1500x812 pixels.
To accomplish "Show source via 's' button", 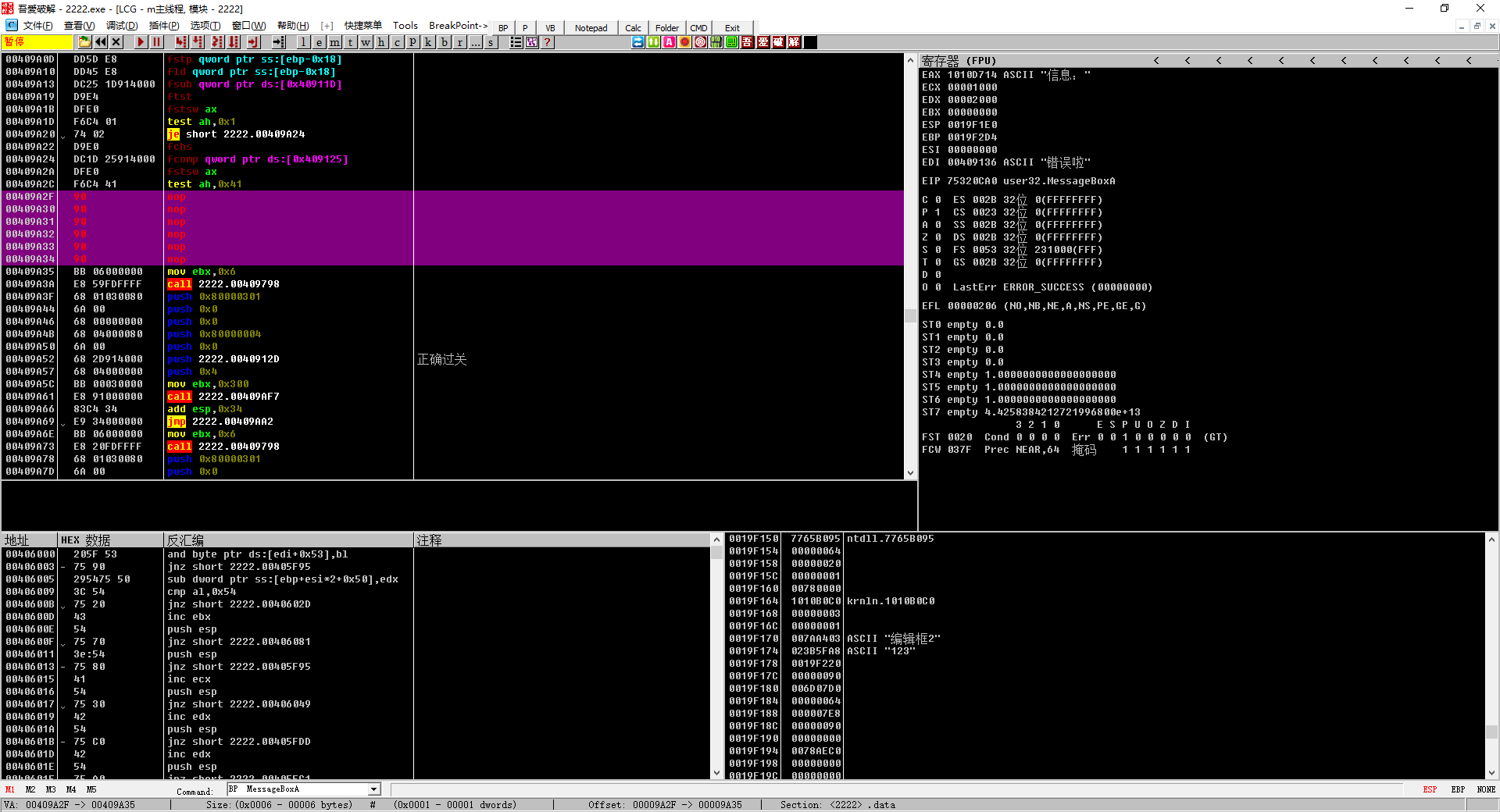I will point(491,42).
